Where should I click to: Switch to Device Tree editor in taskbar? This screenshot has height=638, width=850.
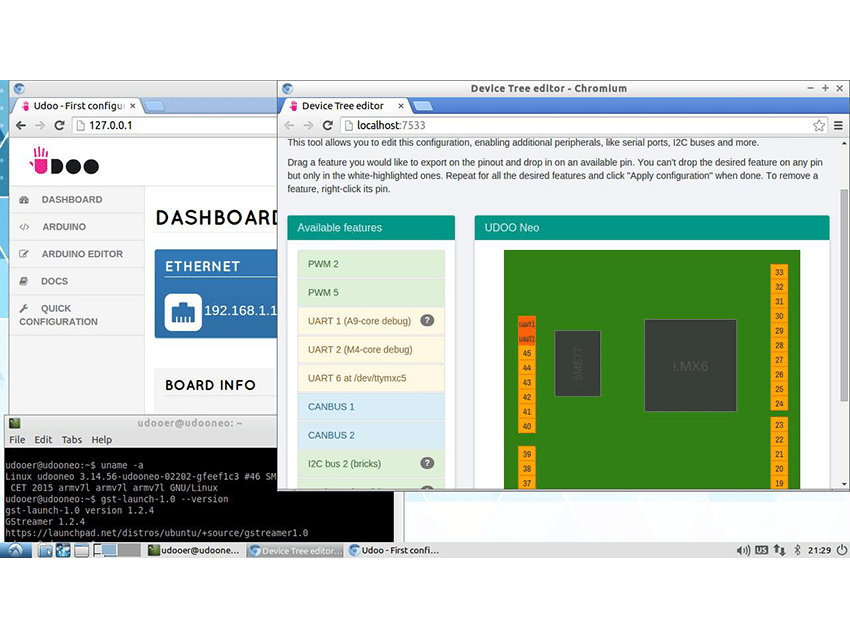point(295,551)
